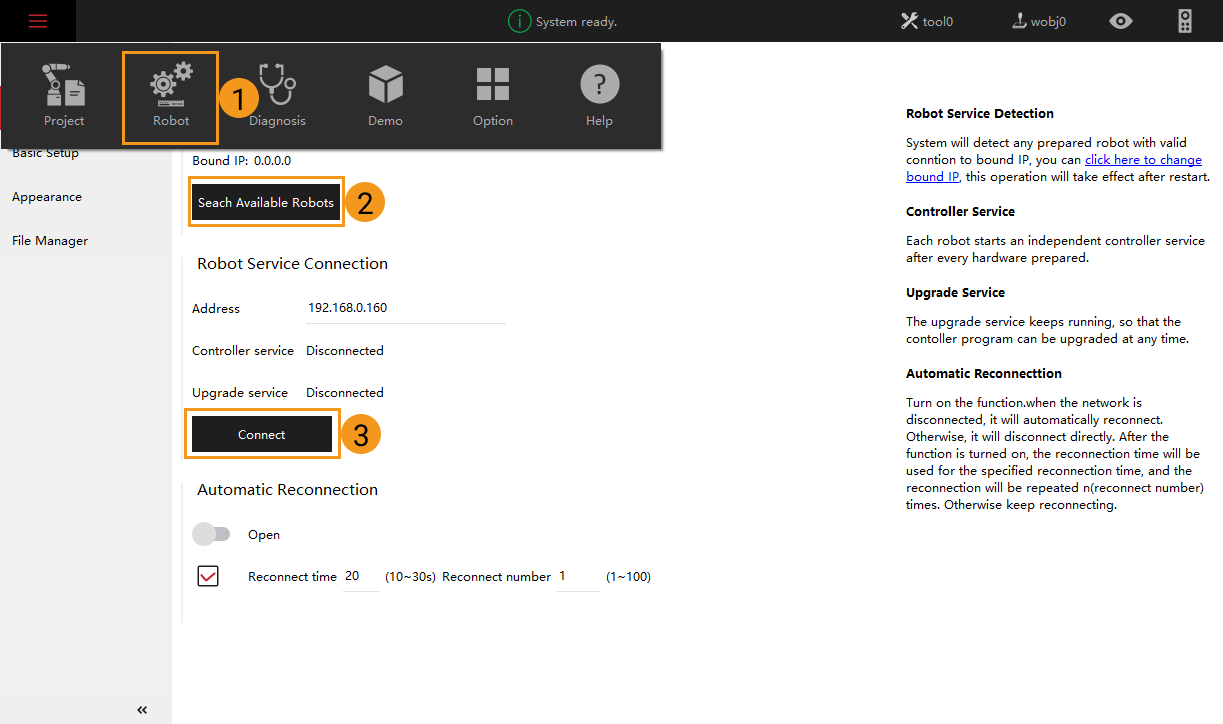Open the Diagnosis stethoscope icon
The height and width of the screenshot is (724, 1223).
(277, 95)
